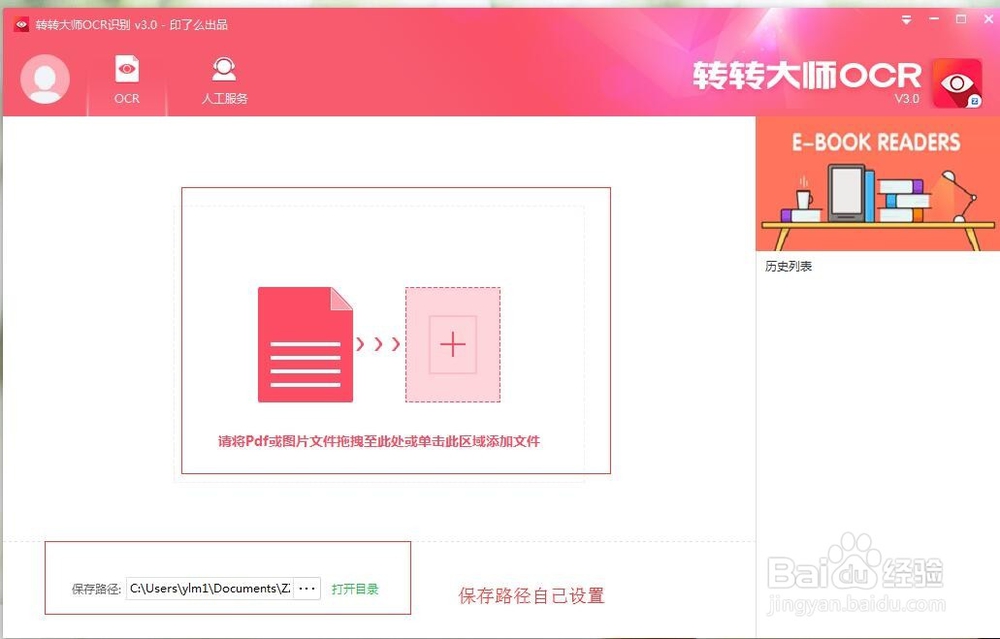Click the minimize button in title bar
Image resolution: width=1000 pixels, height=639 pixels.
tap(934, 19)
